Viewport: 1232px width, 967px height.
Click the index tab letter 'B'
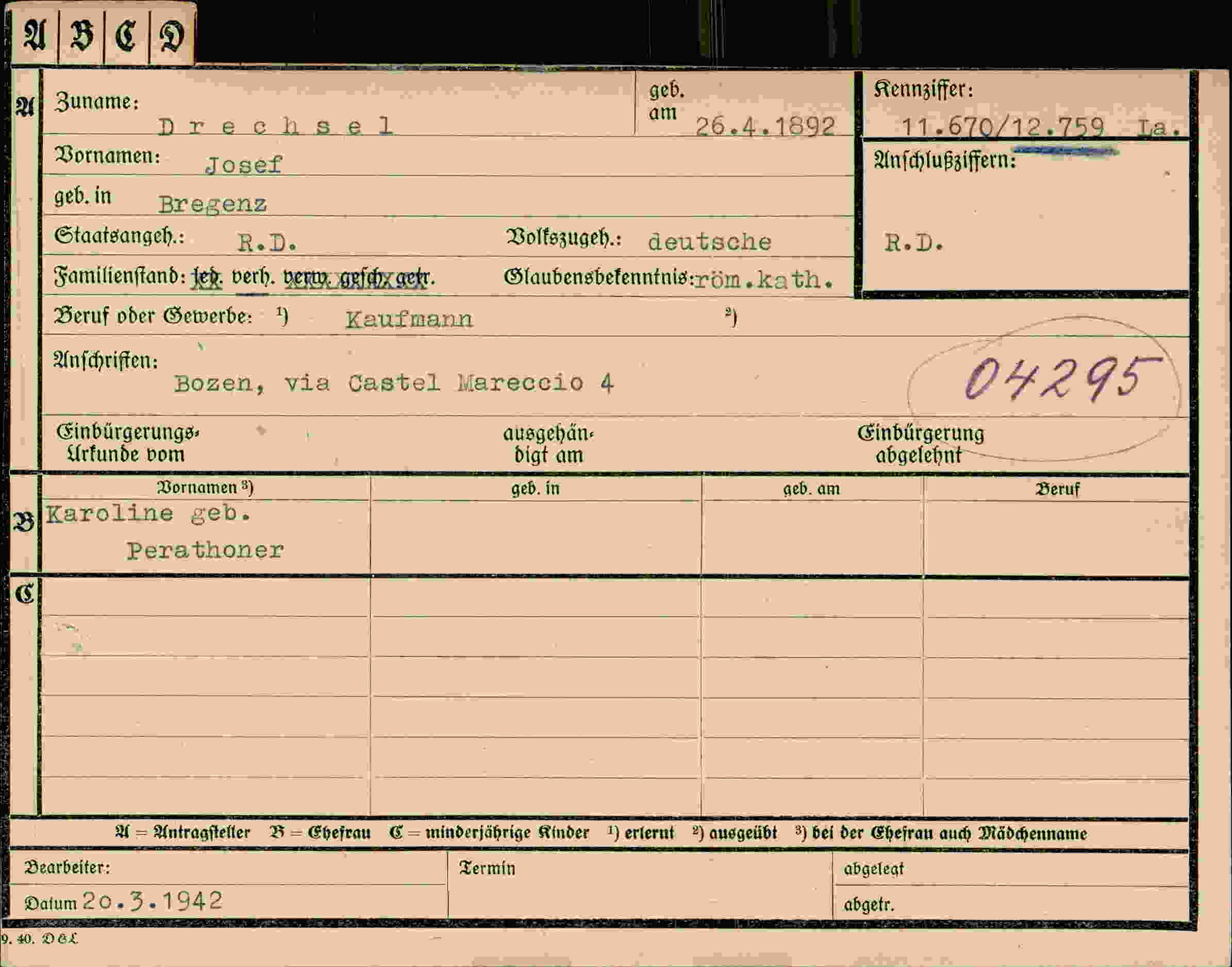click(x=81, y=35)
